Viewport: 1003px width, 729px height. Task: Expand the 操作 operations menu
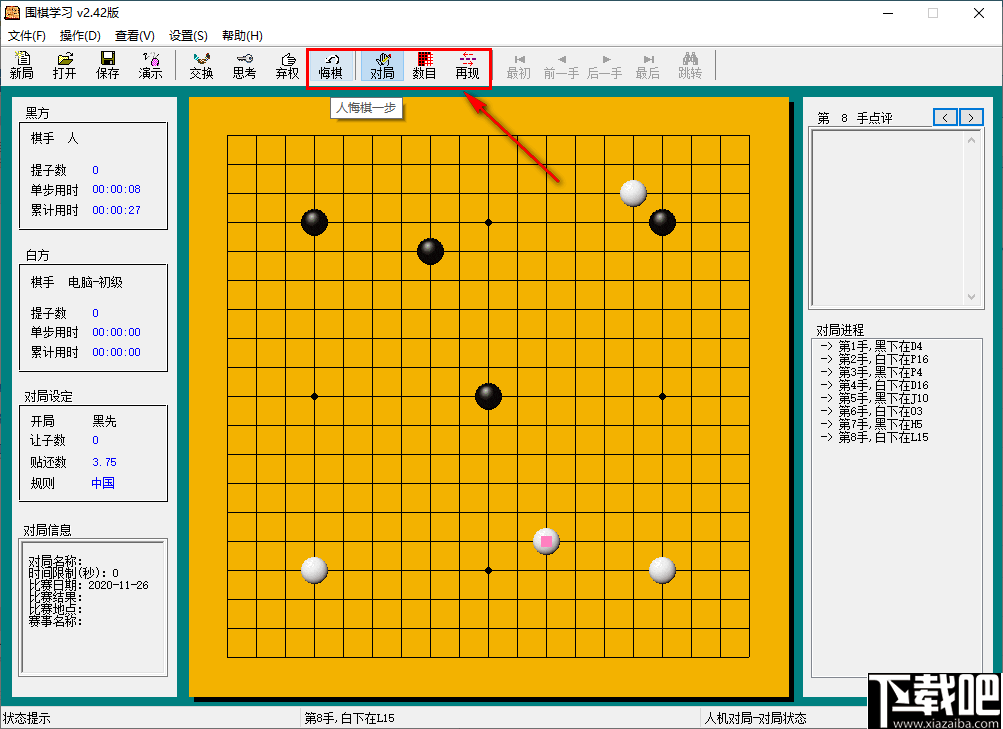79,35
